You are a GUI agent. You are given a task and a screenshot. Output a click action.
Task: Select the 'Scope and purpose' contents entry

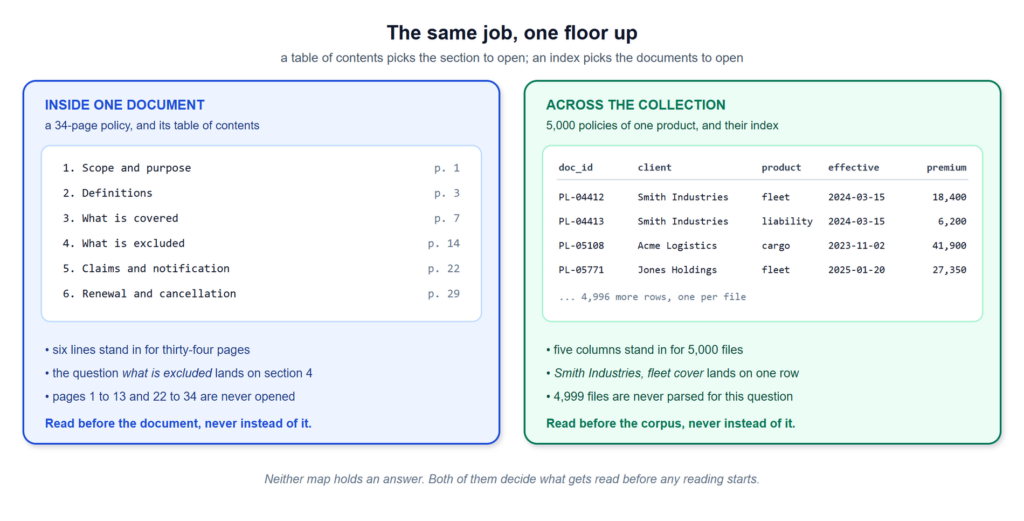pos(261,168)
